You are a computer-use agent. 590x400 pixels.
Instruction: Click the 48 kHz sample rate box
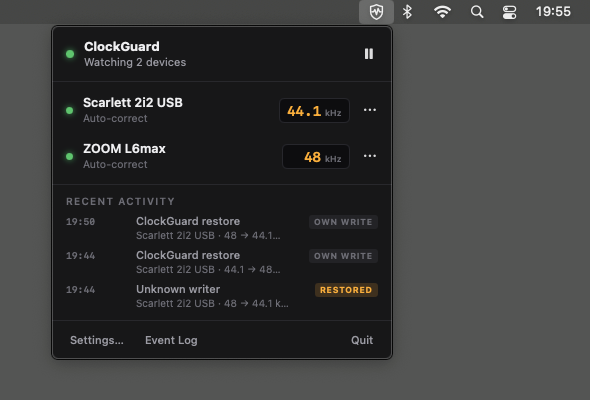[x=316, y=157]
